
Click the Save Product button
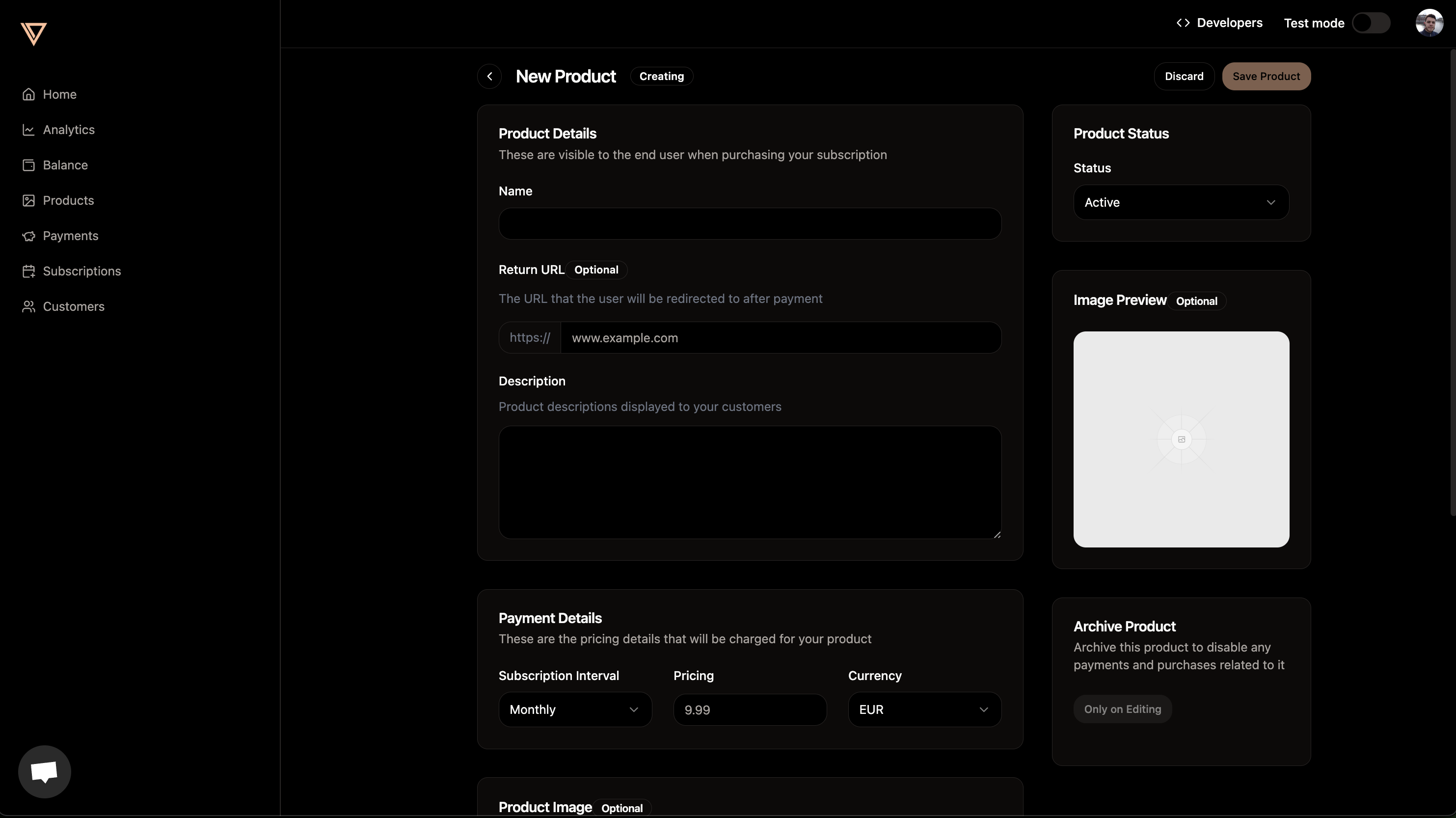(x=1266, y=76)
